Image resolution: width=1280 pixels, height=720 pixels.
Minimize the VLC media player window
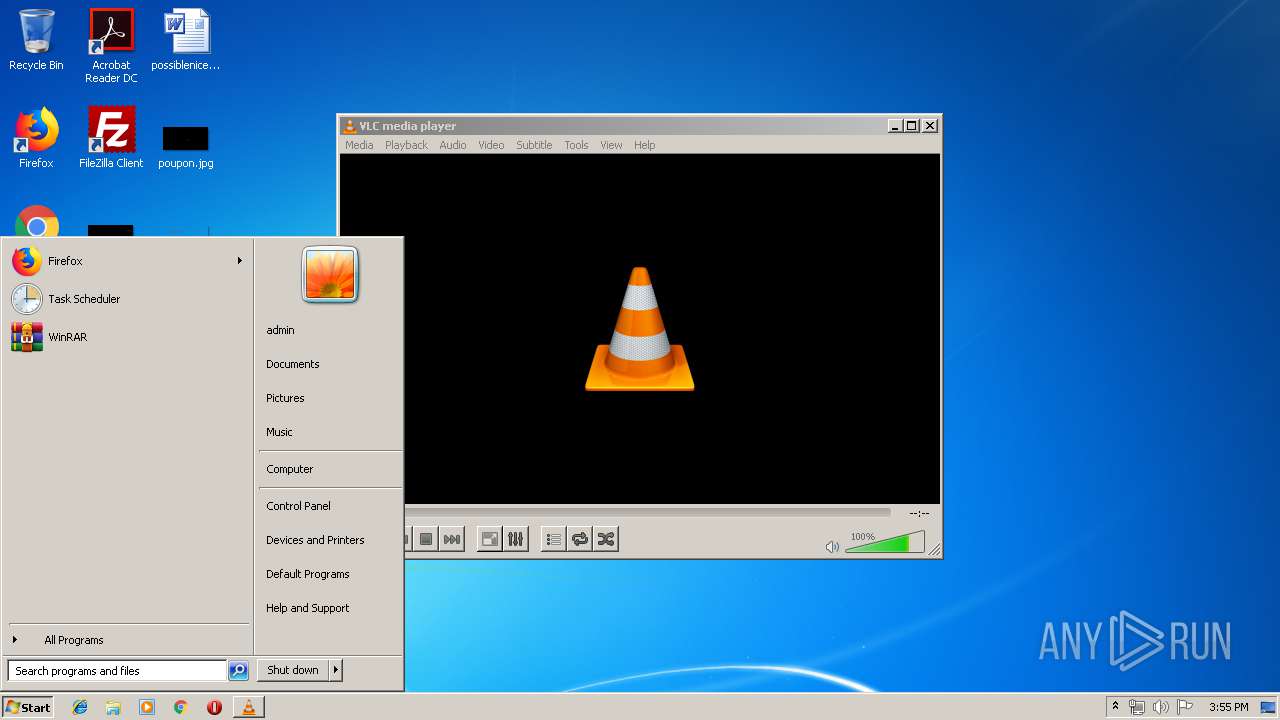pyautogui.click(x=894, y=126)
